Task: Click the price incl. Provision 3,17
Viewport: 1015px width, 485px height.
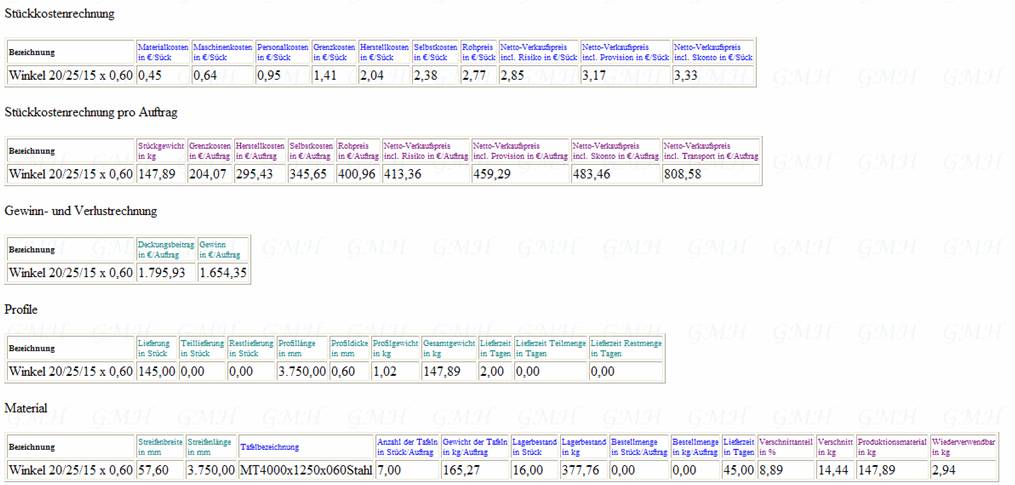Action: (593, 75)
